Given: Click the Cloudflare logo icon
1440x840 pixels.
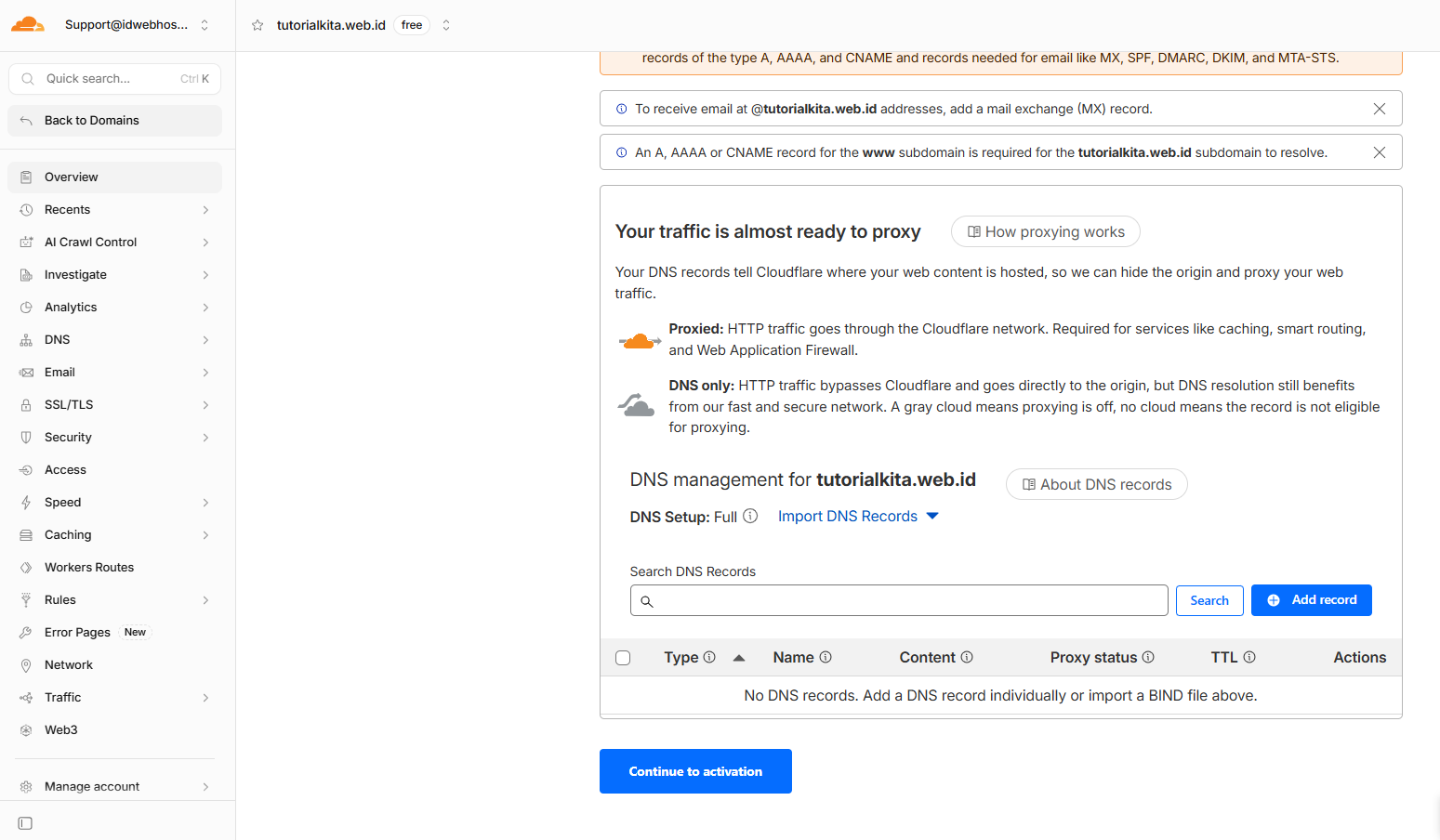Looking at the screenshot, I should click(x=27, y=25).
